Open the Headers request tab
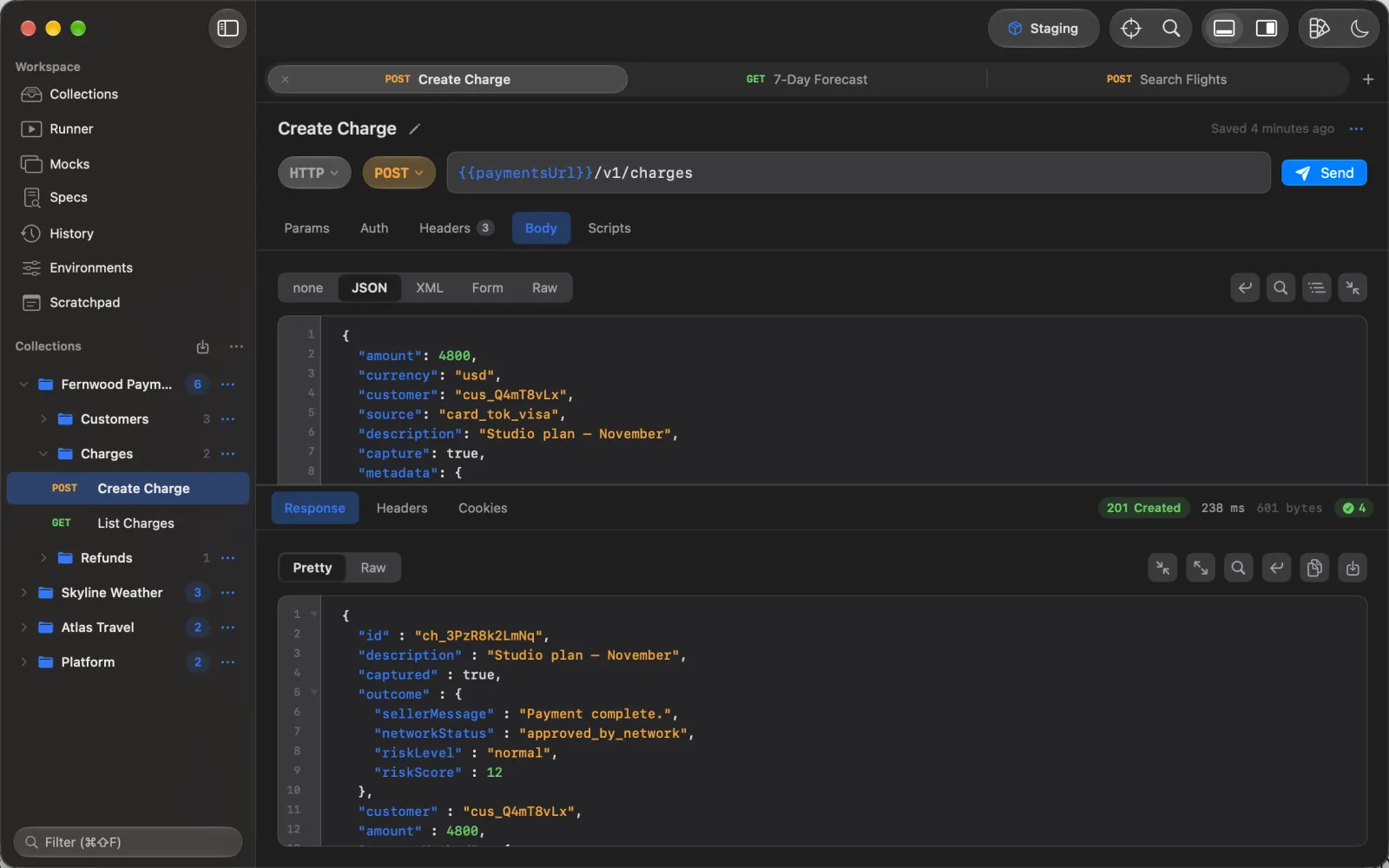The height and width of the screenshot is (868, 1389). (456, 228)
